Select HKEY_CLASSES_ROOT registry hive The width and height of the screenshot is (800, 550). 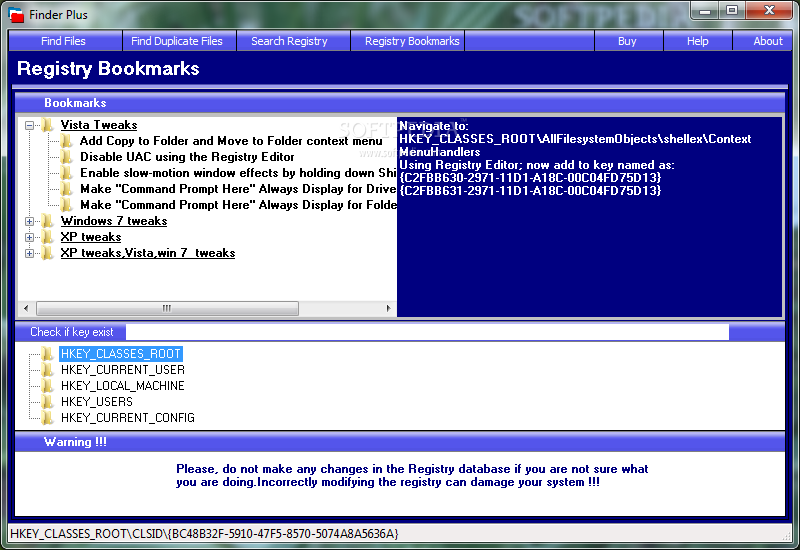121,354
